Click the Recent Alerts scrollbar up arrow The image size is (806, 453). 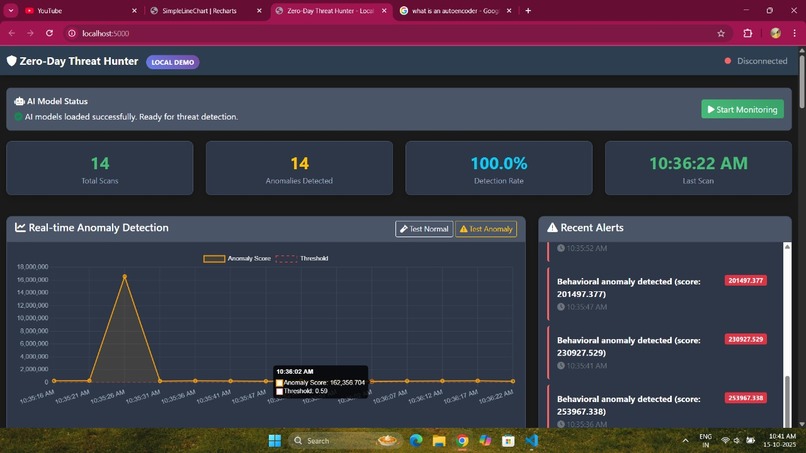pyautogui.click(x=787, y=247)
